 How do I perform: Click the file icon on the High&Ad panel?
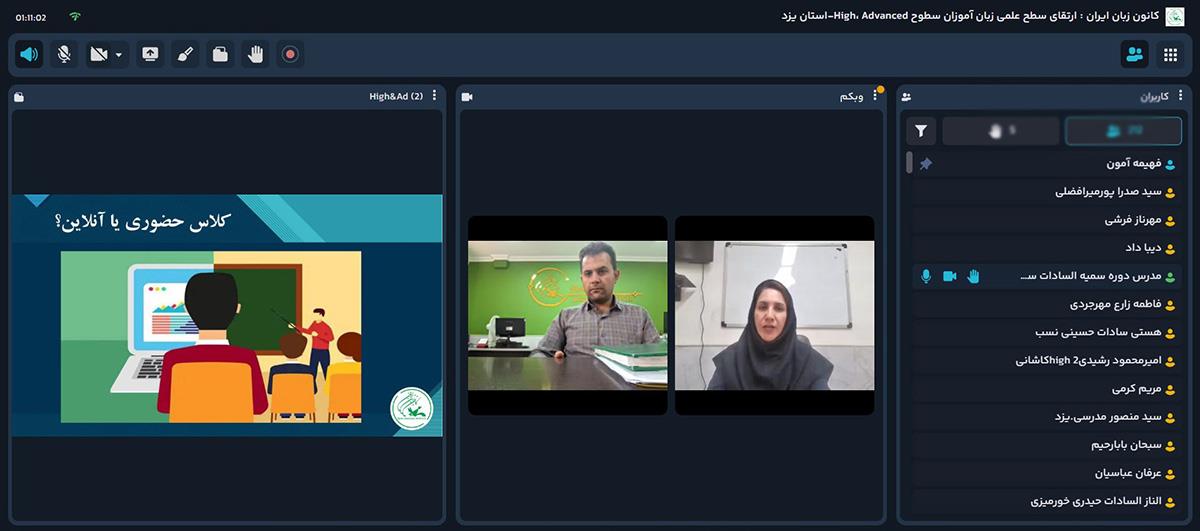[19, 97]
